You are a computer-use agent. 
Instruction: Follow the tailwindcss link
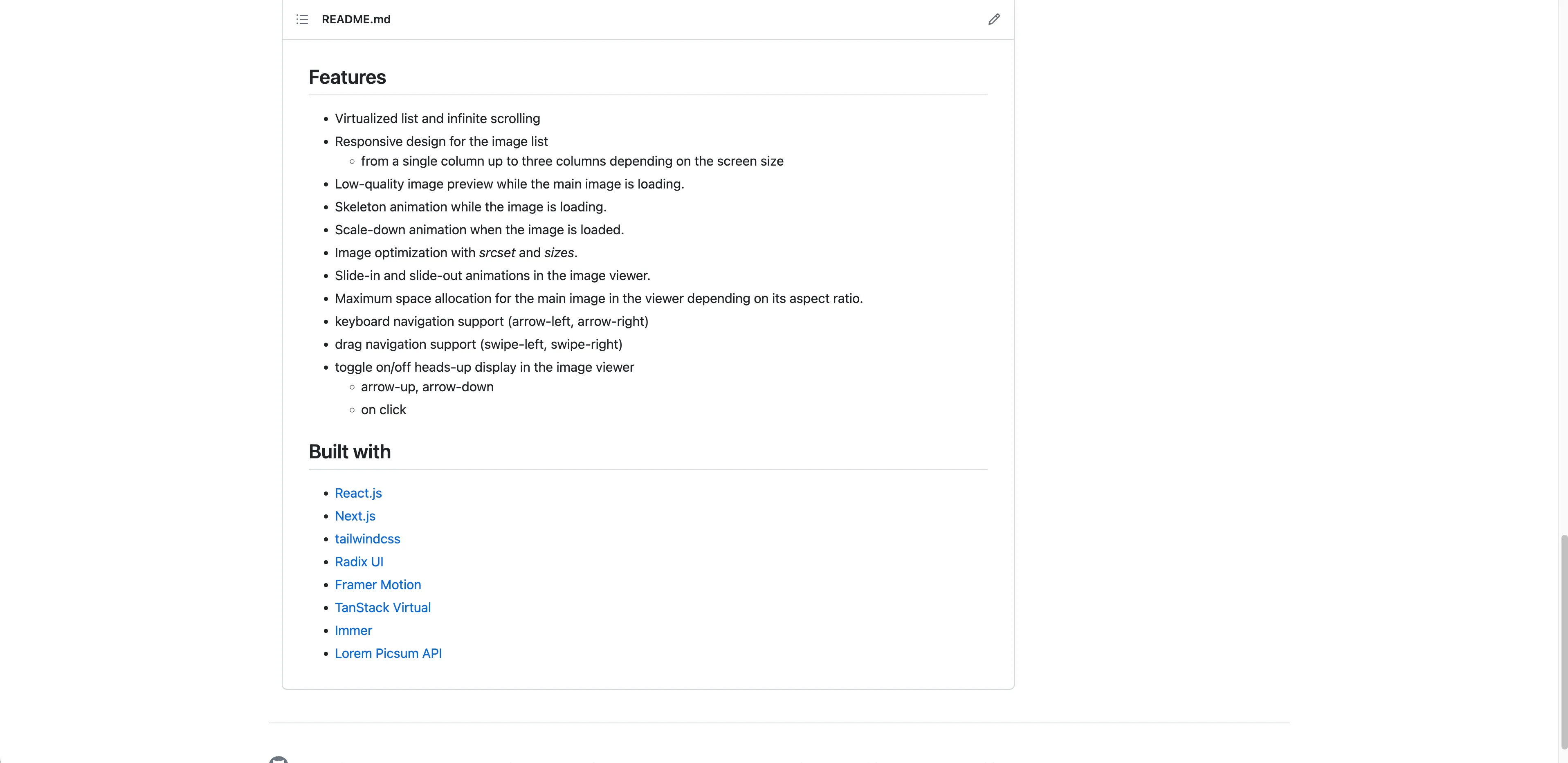tap(367, 539)
